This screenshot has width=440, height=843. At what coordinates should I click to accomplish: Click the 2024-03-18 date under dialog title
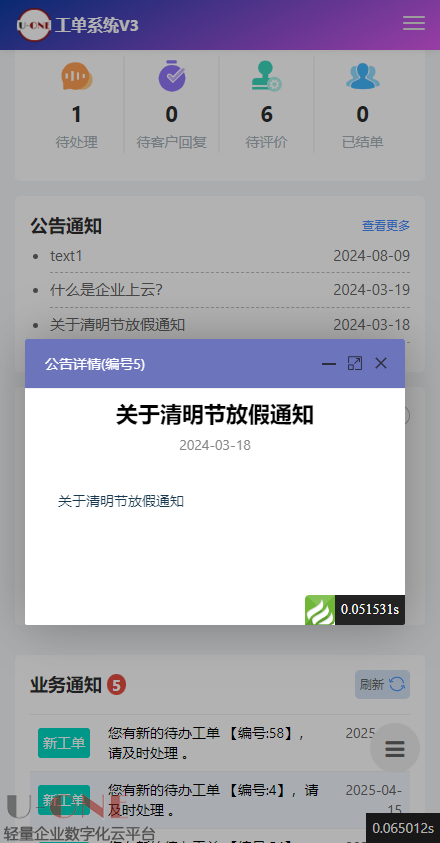point(215,445)
